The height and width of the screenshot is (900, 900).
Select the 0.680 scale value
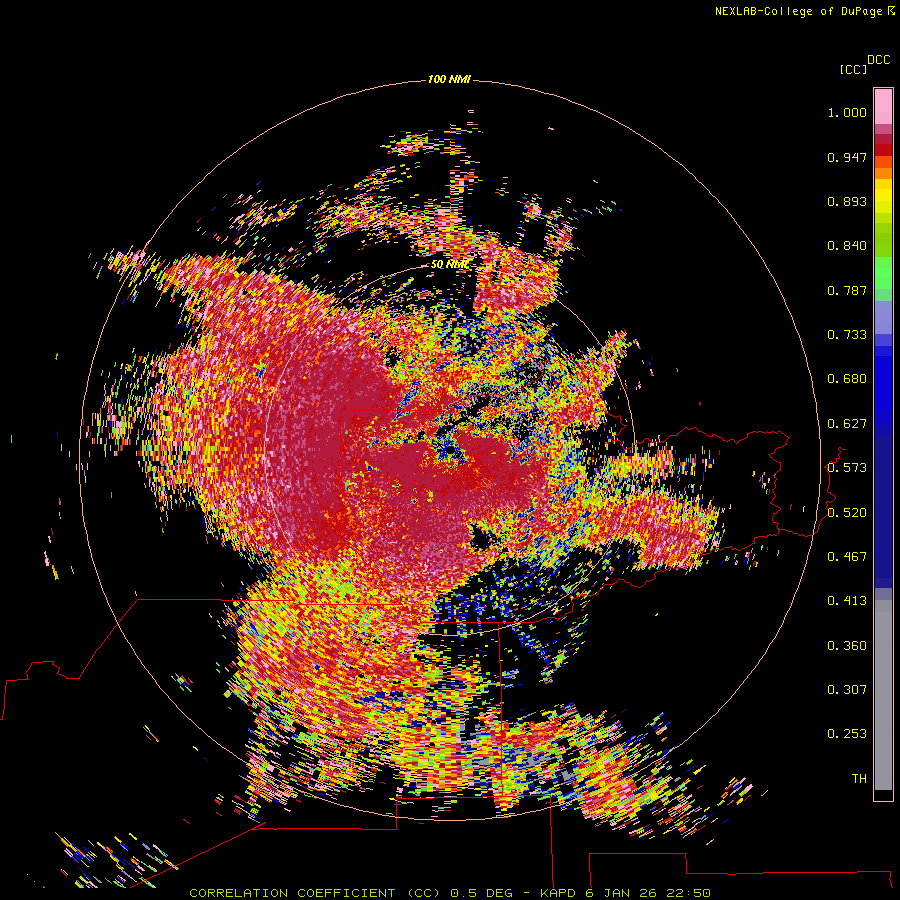tap(847, 379)
